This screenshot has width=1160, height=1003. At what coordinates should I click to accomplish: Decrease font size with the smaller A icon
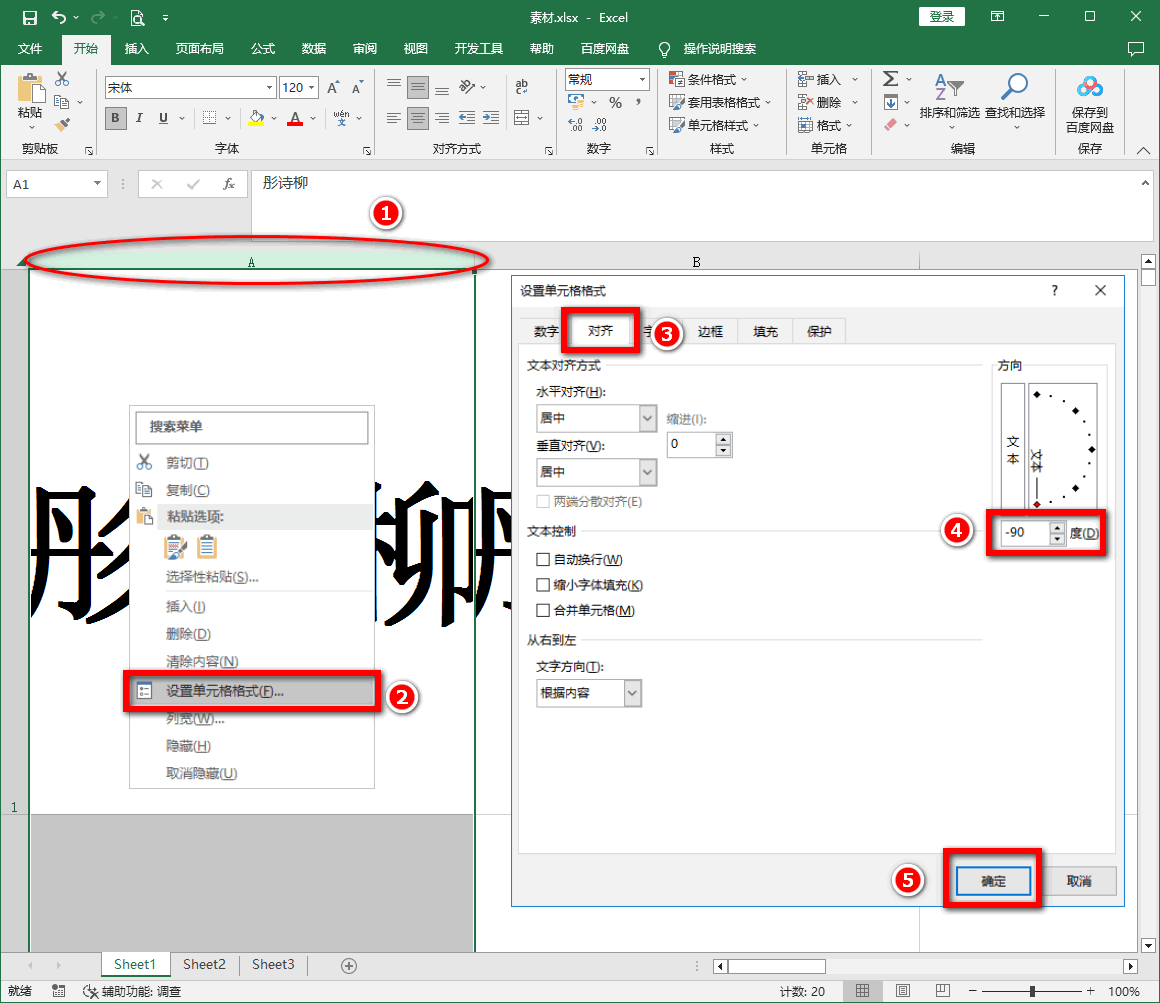tap(357, 87)
